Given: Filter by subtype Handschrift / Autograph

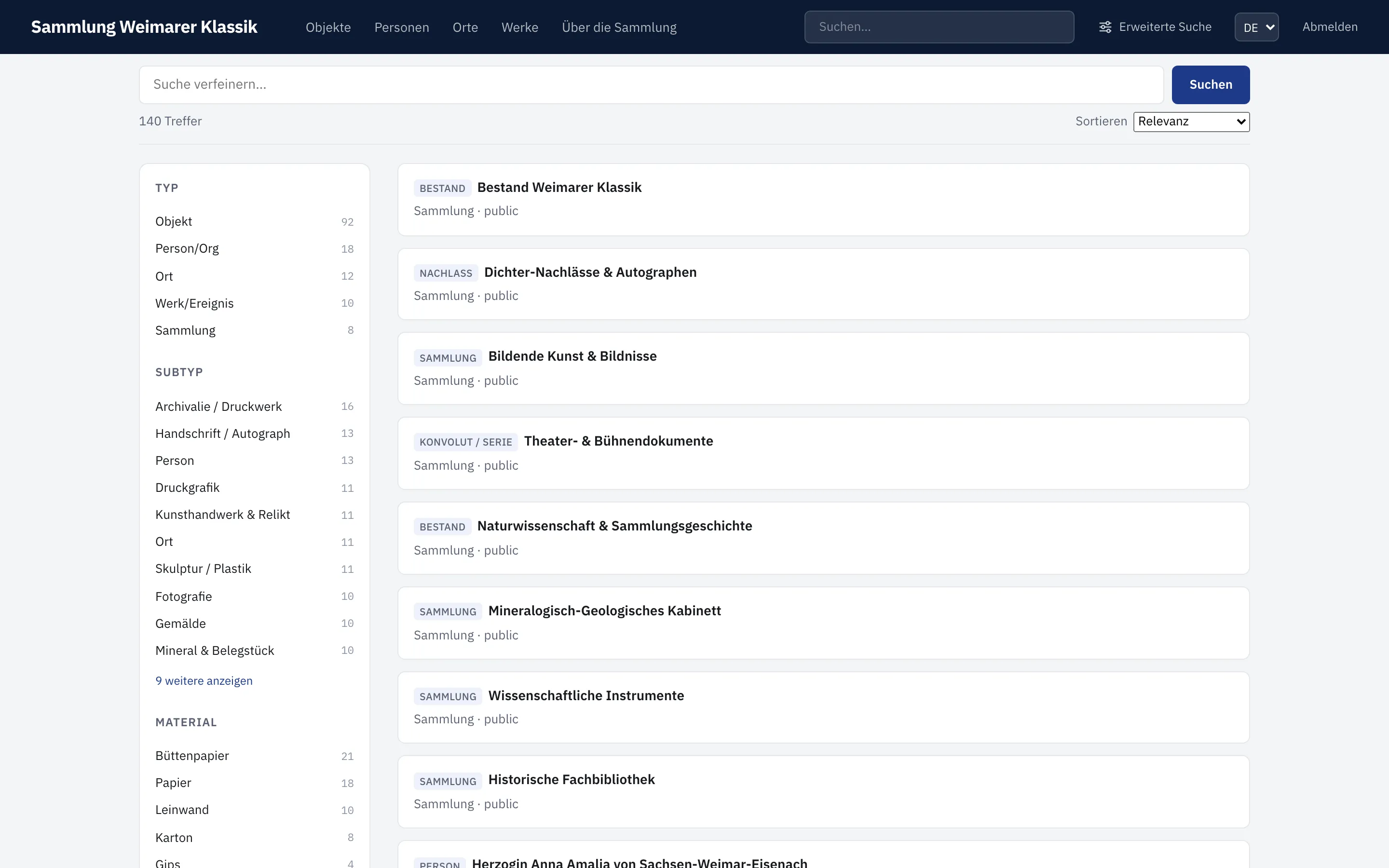Looking at the screenshot, I should tap(254, 434).
